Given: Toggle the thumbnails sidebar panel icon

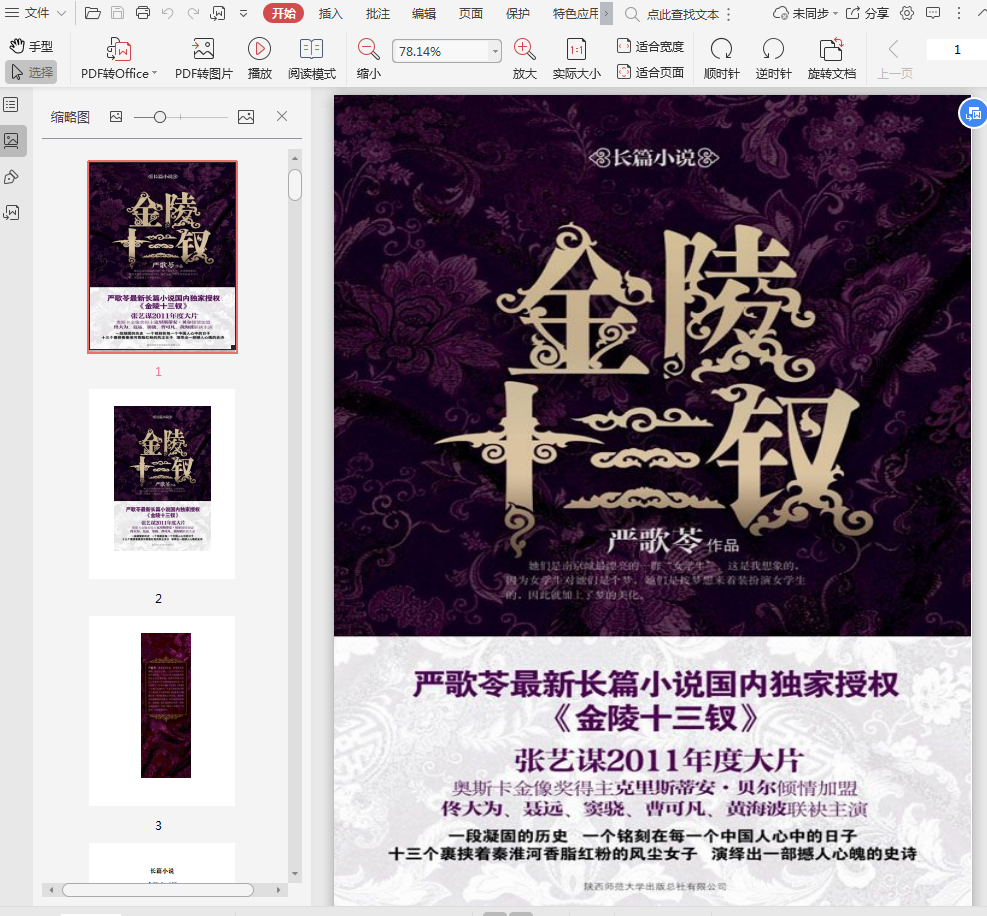Looking at the screenshot, I should pyautogui.click(x=11, y=140).
